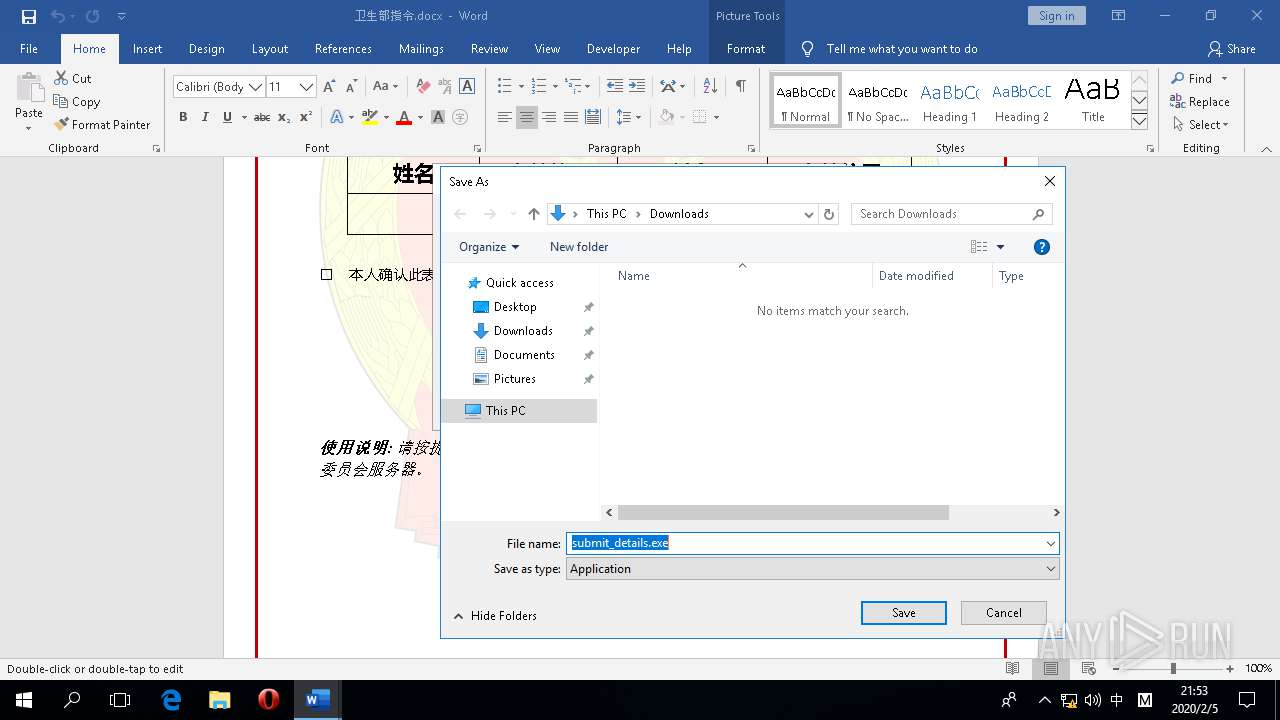
Task: Click the Refresh icon beside the address bar
Action: pos(828,214)
